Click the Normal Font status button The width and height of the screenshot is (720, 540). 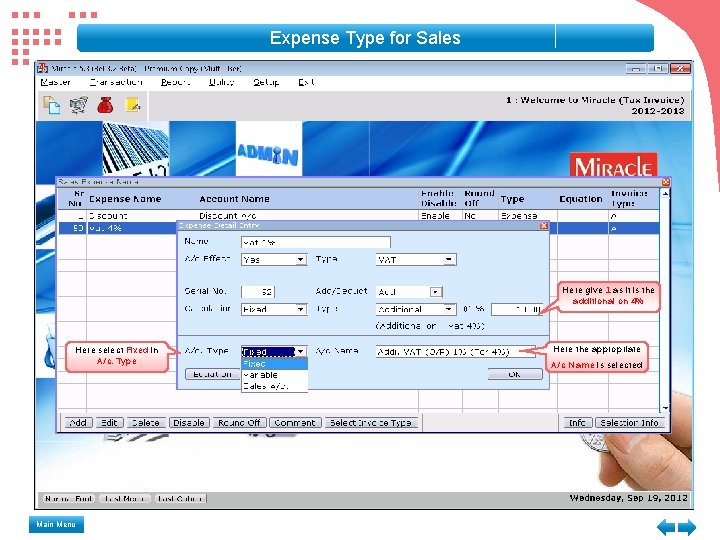69,499
